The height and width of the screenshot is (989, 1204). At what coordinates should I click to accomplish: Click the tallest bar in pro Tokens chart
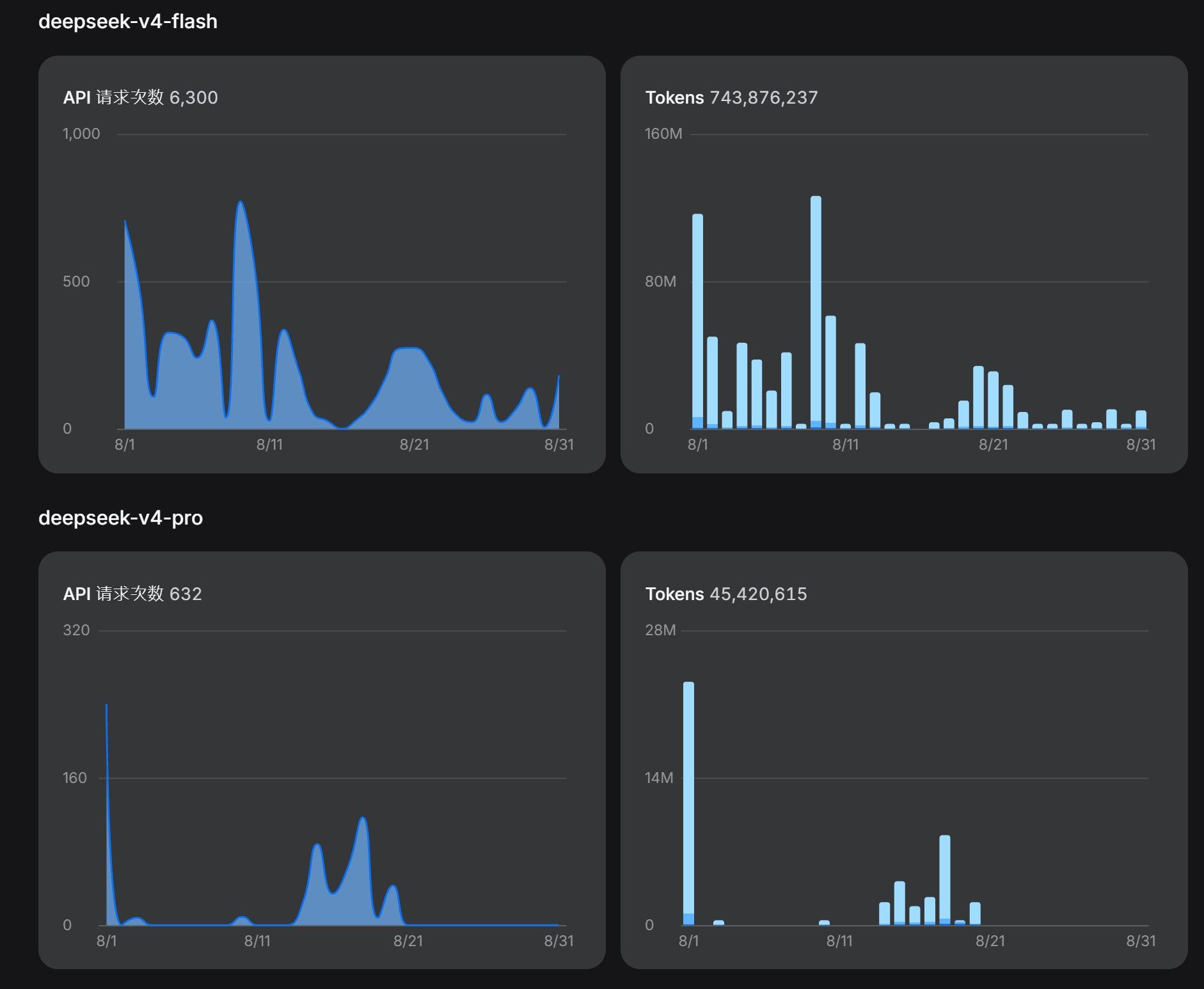(x=688, y=803)
